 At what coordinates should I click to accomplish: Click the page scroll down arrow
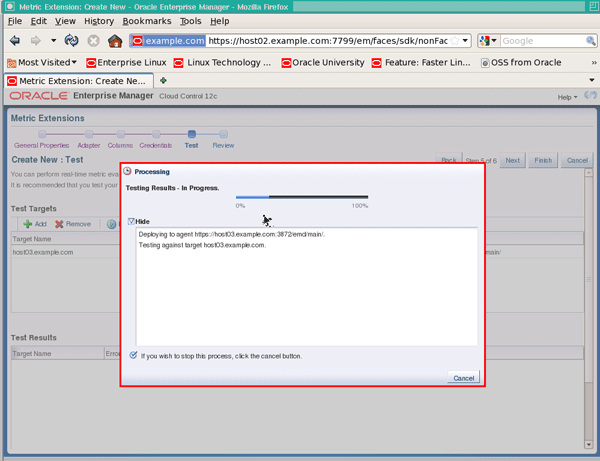[x=589, y=444]
